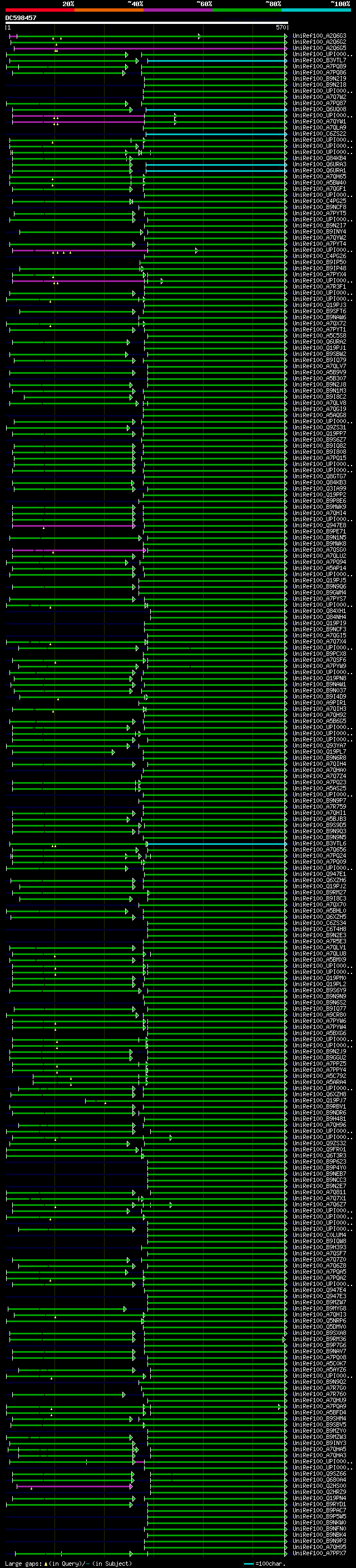This screenshot has width=356, height=1568.
Task: Open hit UniRef100_B9GWM4
Action: (319, 593)
